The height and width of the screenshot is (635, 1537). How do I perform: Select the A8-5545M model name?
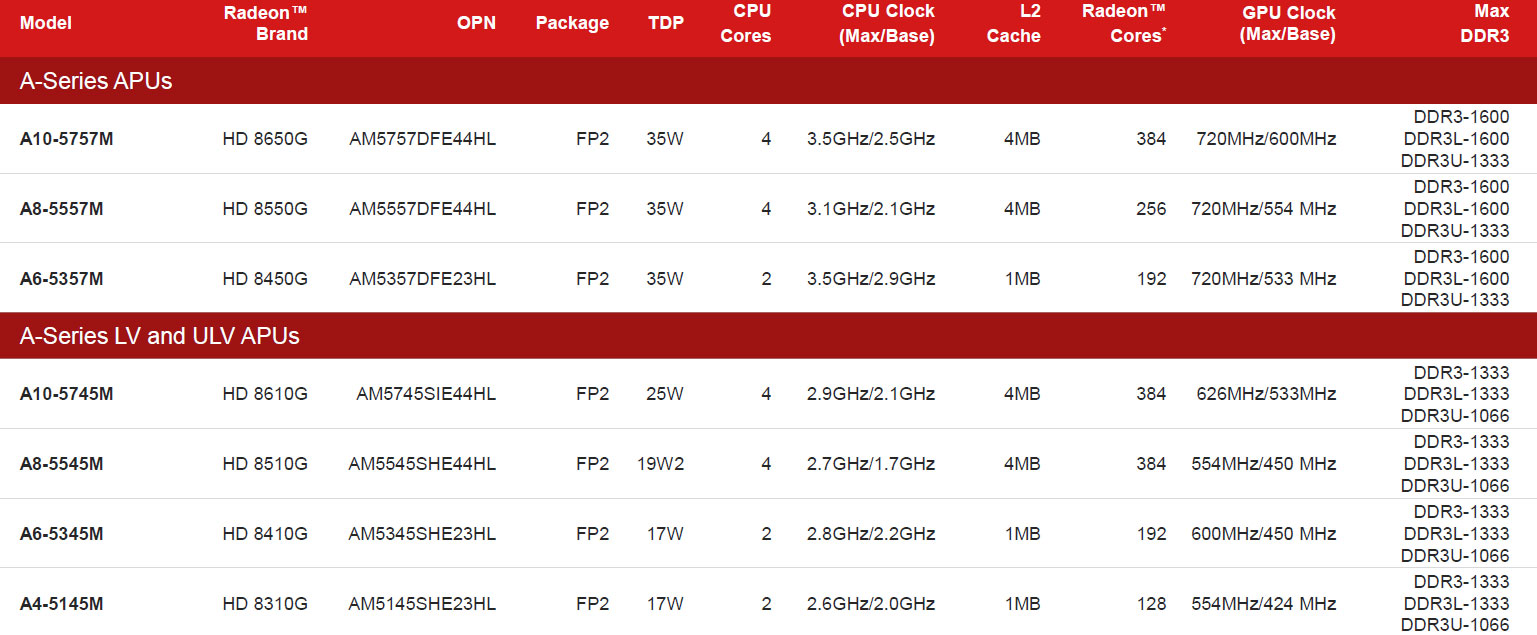(62, 464)
